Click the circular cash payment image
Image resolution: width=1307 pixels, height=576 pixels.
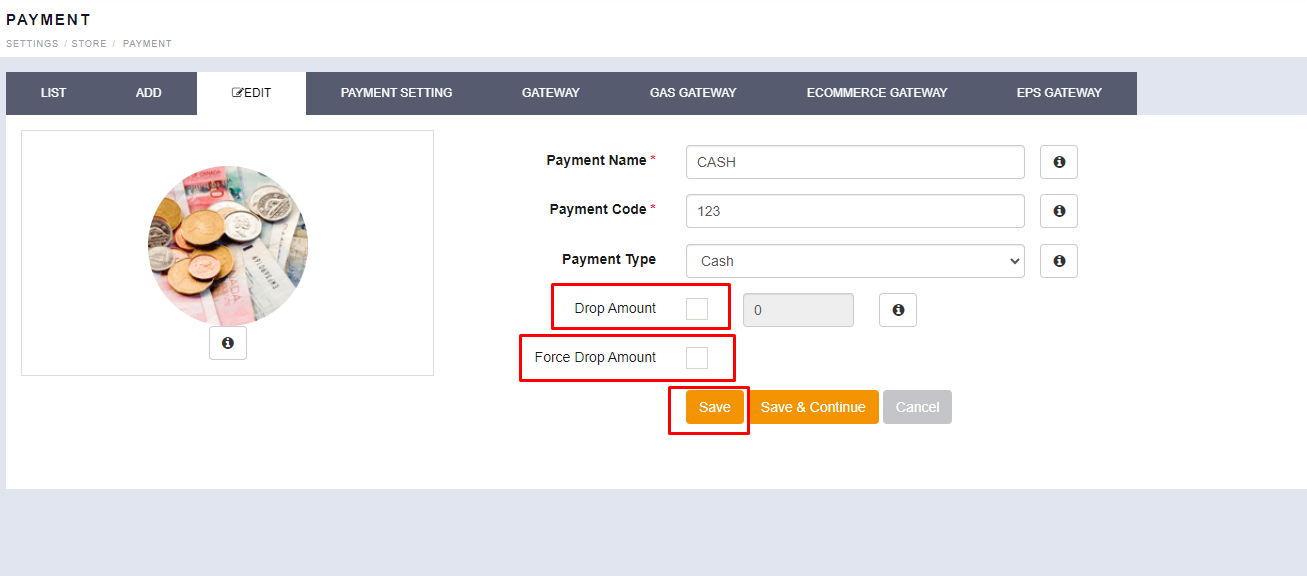click(228, 246)
